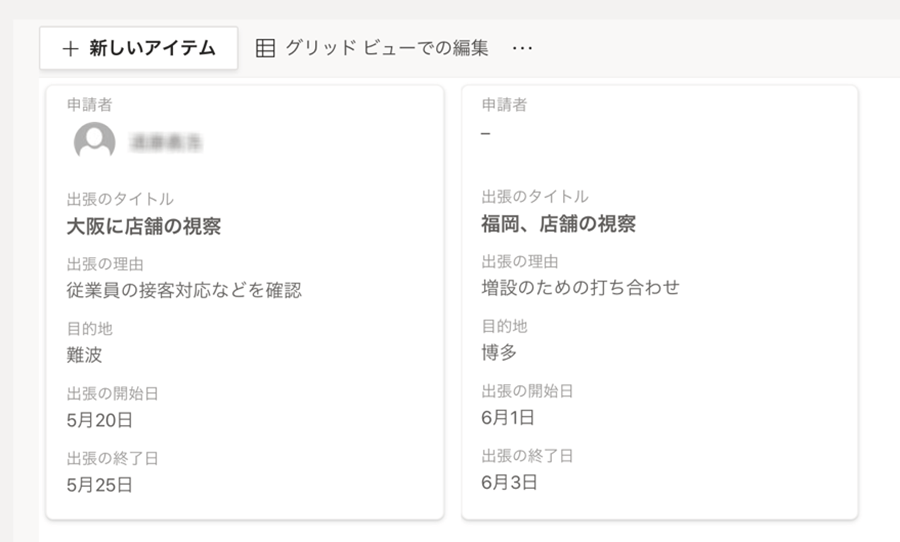Viewport: 900px width, 542px height.
Task: Select reason text 増設のための打ち合わせ
Action: (580, 288)
